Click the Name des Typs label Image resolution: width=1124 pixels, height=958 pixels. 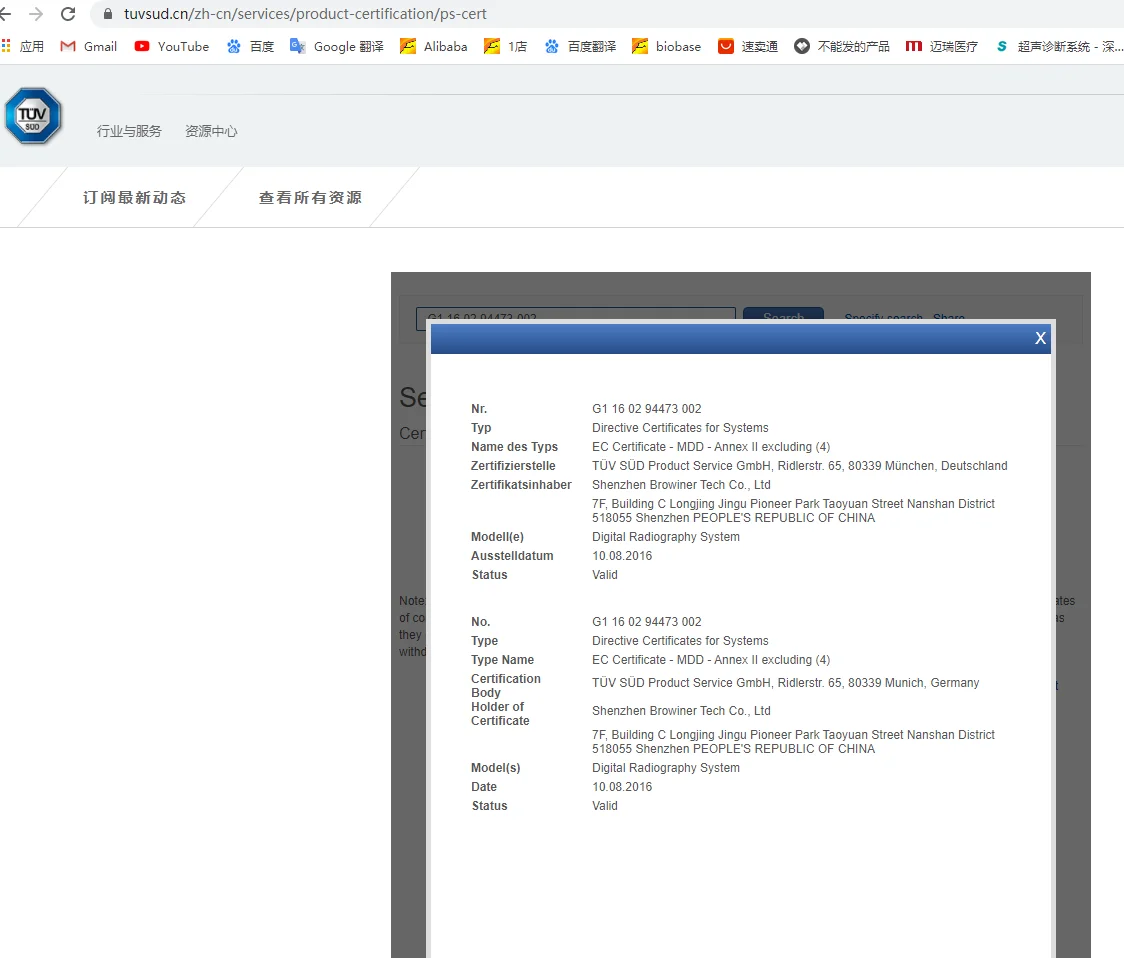(x=514, y=447)
